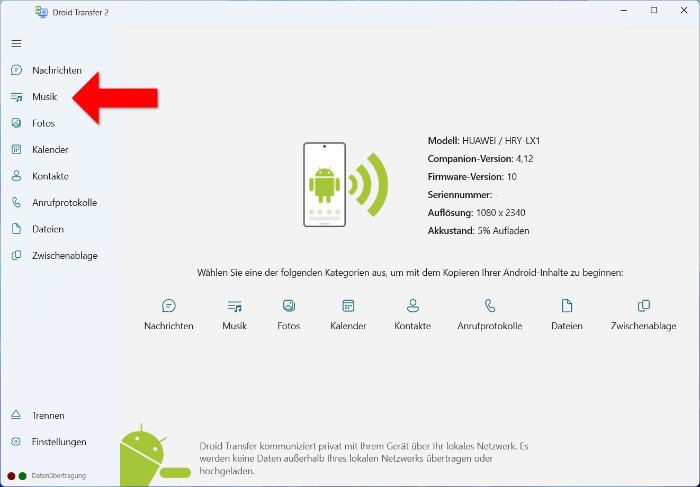The width and height of the screenshot is (700, 487).
Task: Click the Kontakte person icon in sidebar
Action: (x=17, y=176)
